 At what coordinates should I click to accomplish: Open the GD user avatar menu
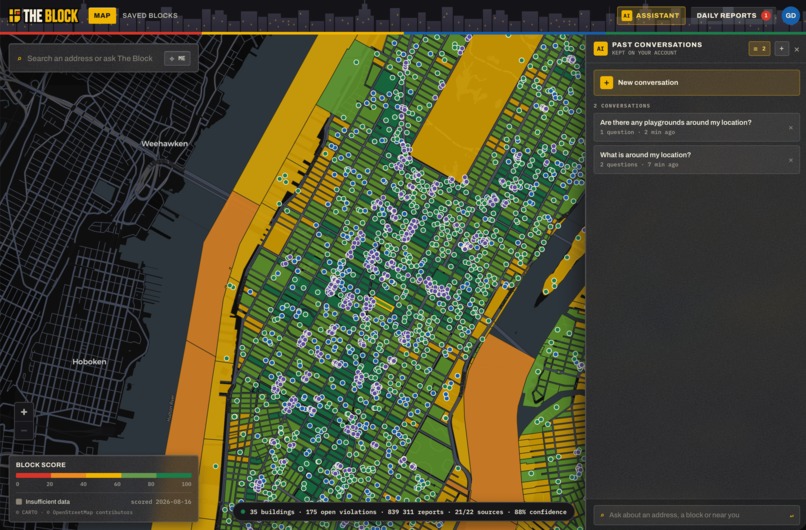791,15
